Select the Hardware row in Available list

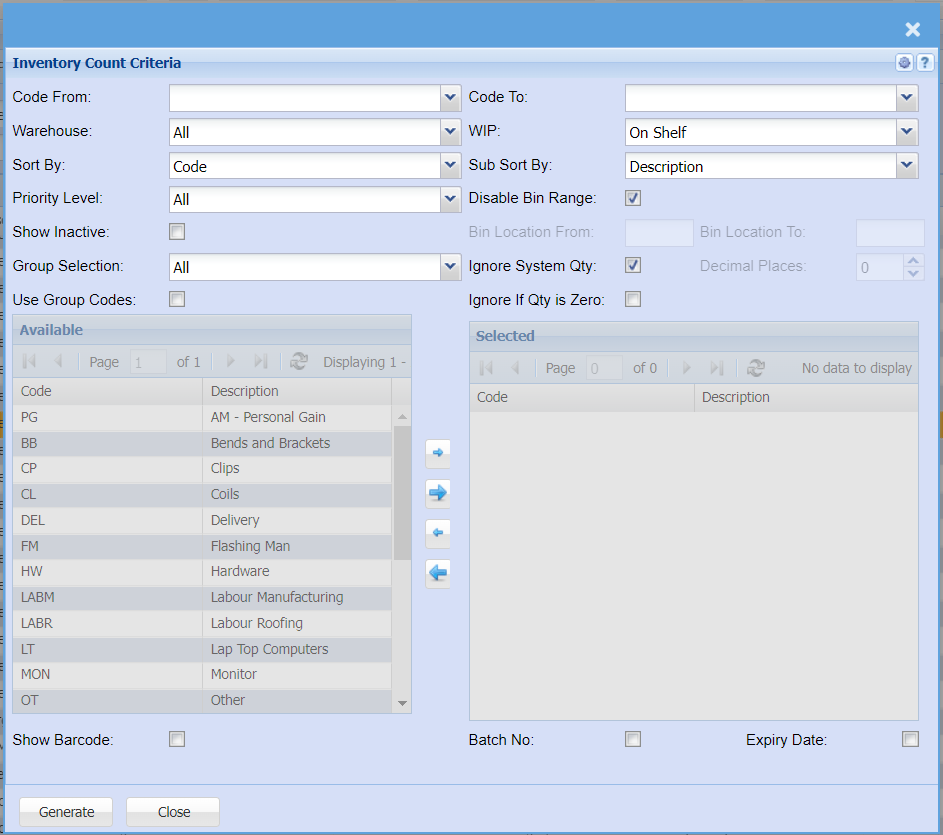point(240,571)
